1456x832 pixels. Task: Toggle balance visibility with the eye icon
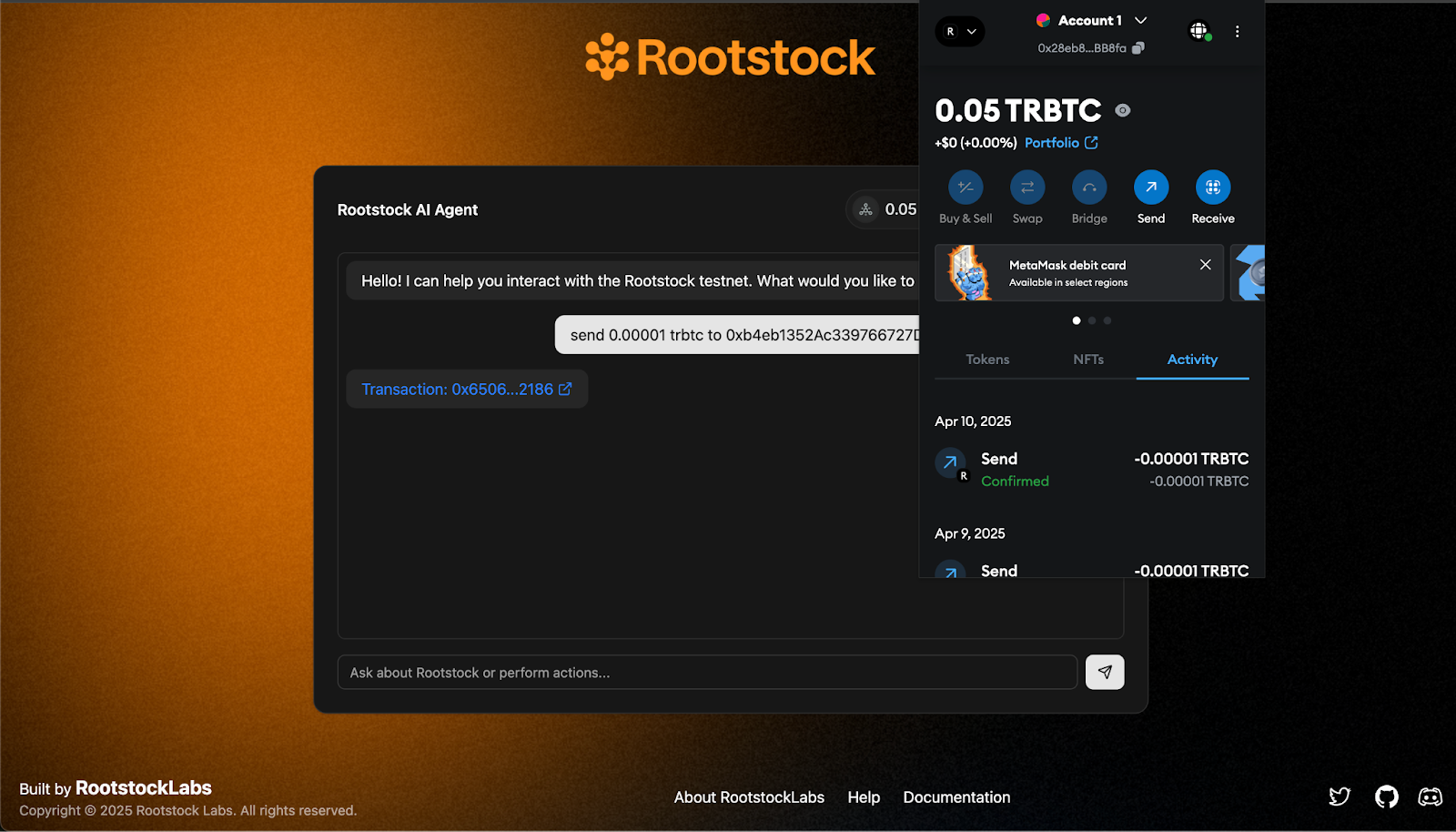point(1122,110)
